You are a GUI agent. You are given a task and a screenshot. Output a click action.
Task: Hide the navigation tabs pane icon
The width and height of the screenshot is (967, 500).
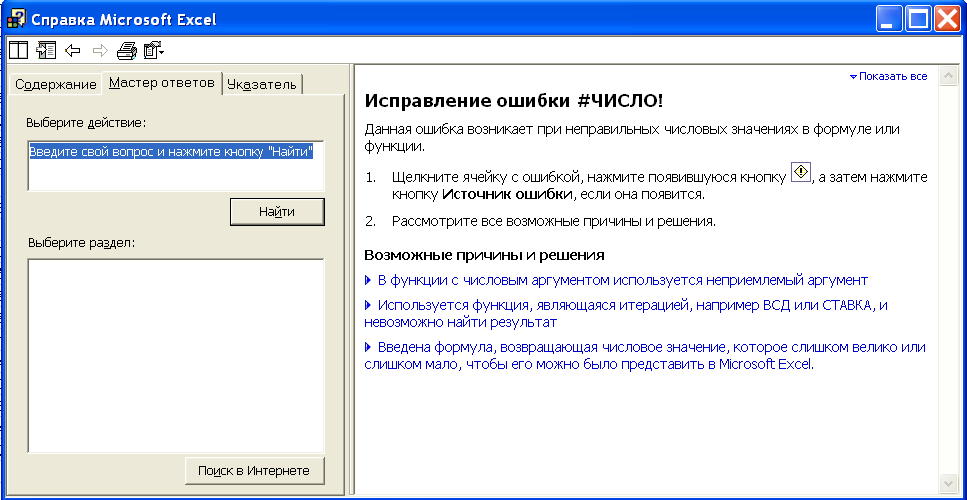(x=46, y=50)
